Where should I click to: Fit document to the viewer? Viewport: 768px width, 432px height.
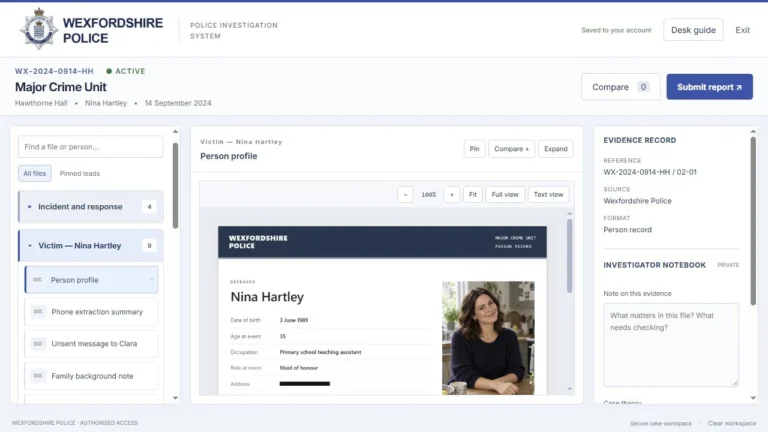[x=473, y=194]
